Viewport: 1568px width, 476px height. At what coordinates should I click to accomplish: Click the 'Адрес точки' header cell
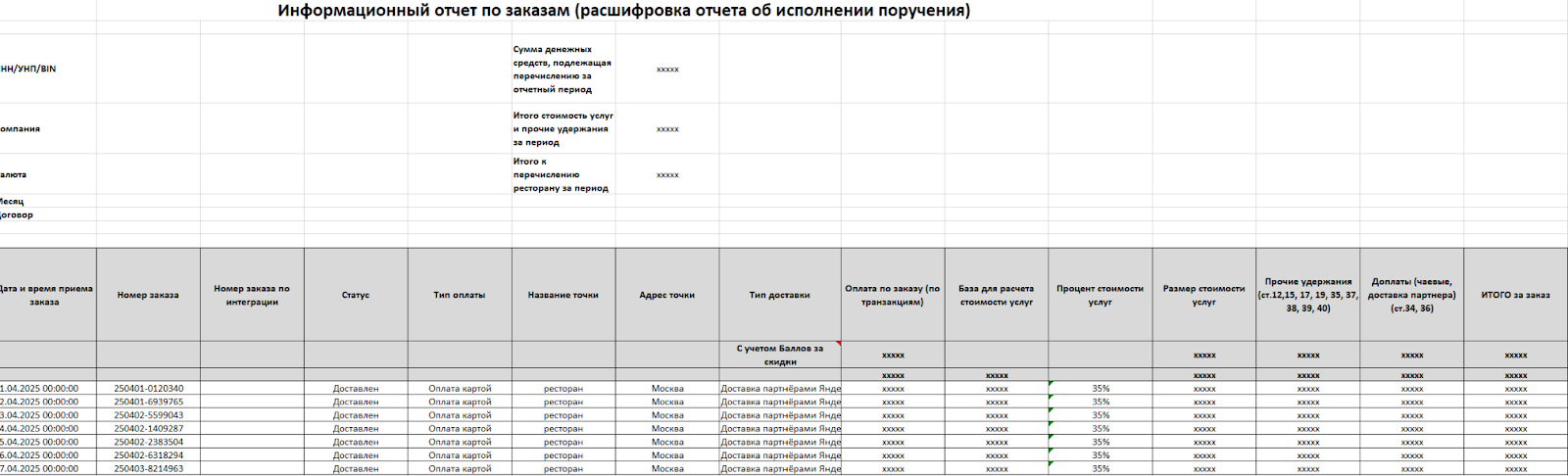point(667,295)
